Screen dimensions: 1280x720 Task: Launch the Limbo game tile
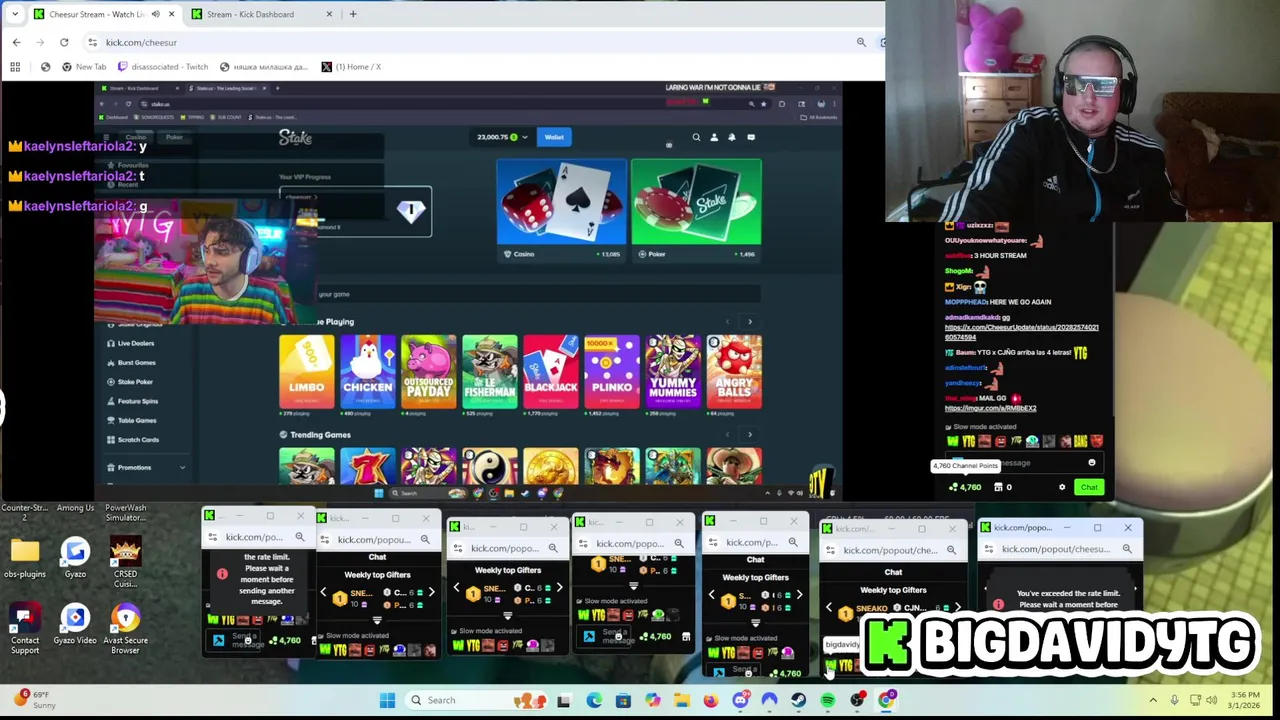click(307, 371)
